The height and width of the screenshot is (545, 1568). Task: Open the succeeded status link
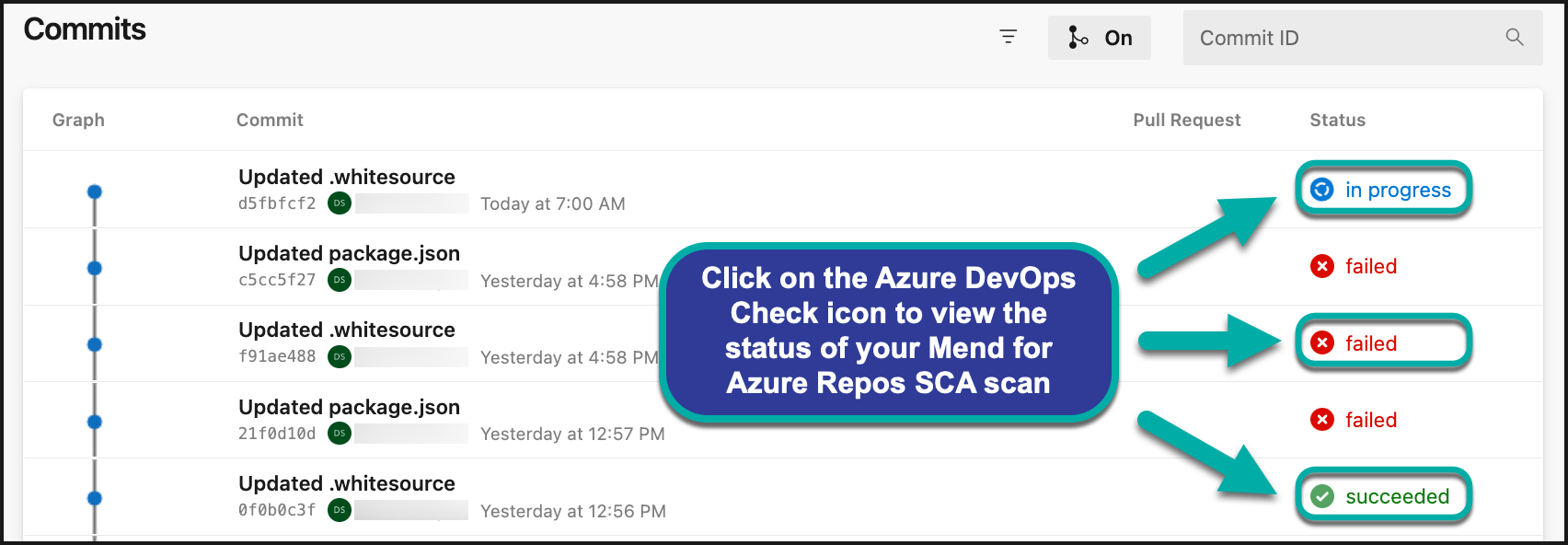pyautogui.click(x=1397, y=496)
